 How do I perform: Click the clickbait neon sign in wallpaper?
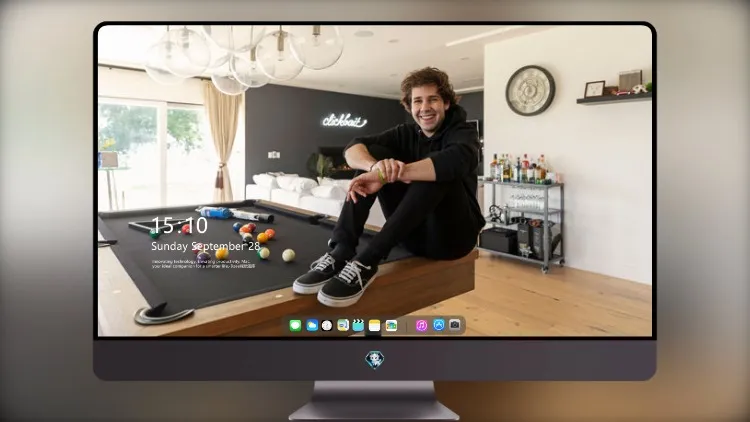(x=344, y=120)
